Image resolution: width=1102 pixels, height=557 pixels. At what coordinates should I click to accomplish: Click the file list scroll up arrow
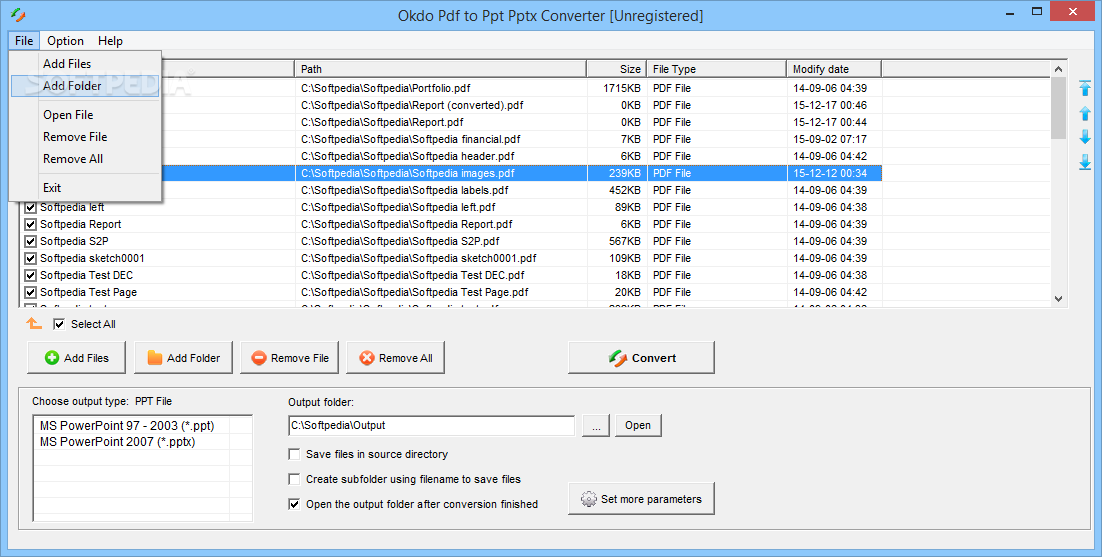1058,69
